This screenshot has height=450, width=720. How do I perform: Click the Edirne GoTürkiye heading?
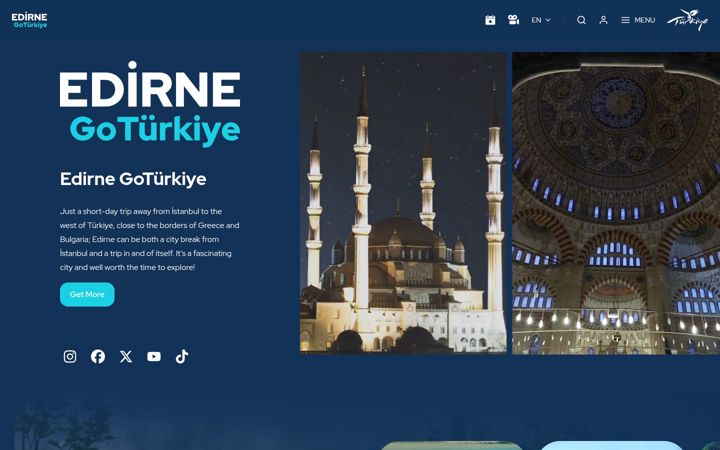point(133,179)
